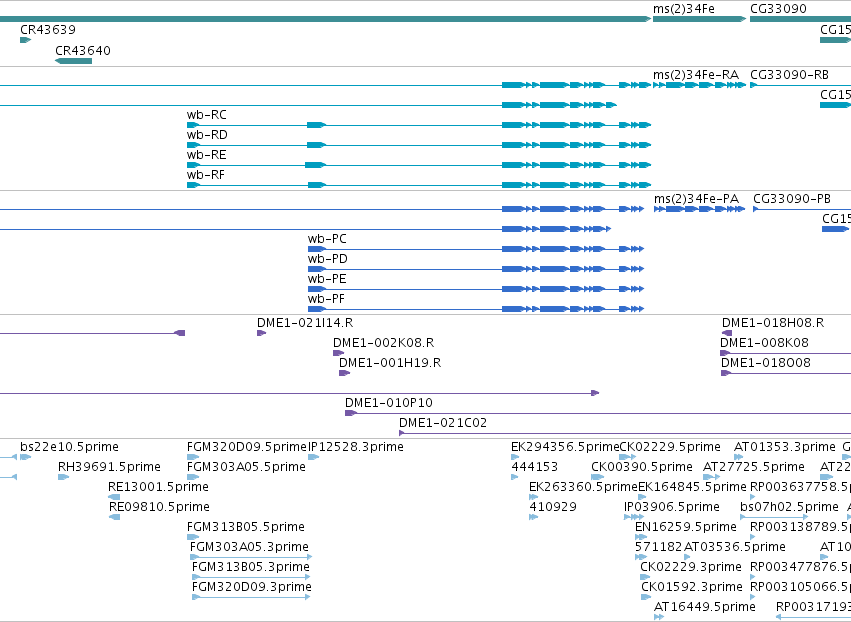Select EST label CK02229.3prime
851x622 pixels.
tap(691, 567)
